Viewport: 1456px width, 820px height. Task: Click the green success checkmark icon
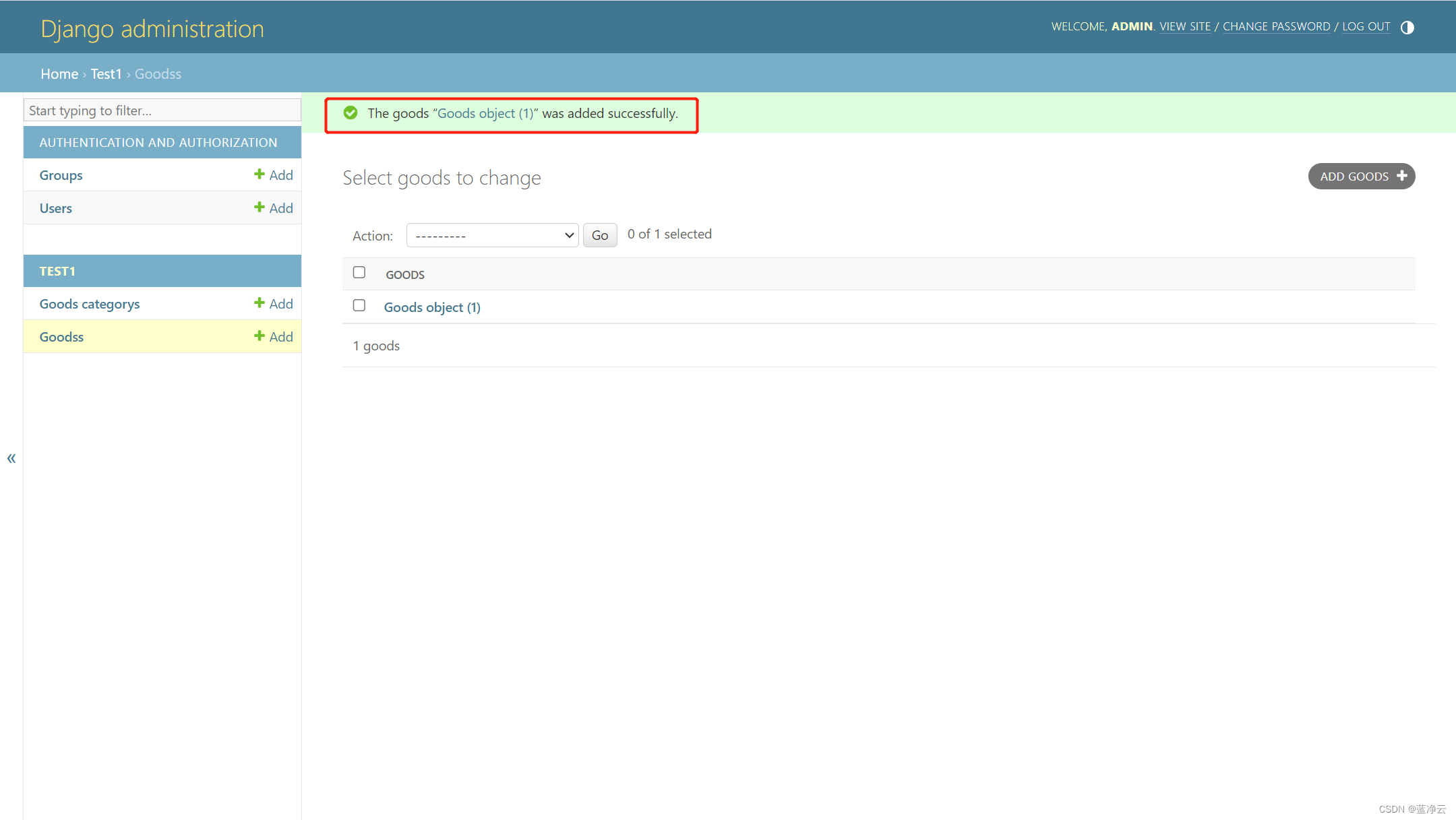(351, 113)
